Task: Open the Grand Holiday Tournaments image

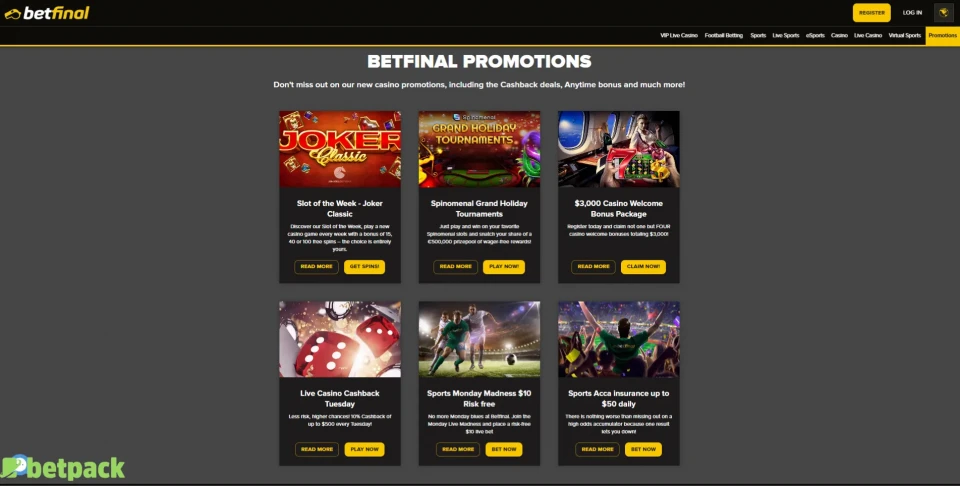Action: 479,149
